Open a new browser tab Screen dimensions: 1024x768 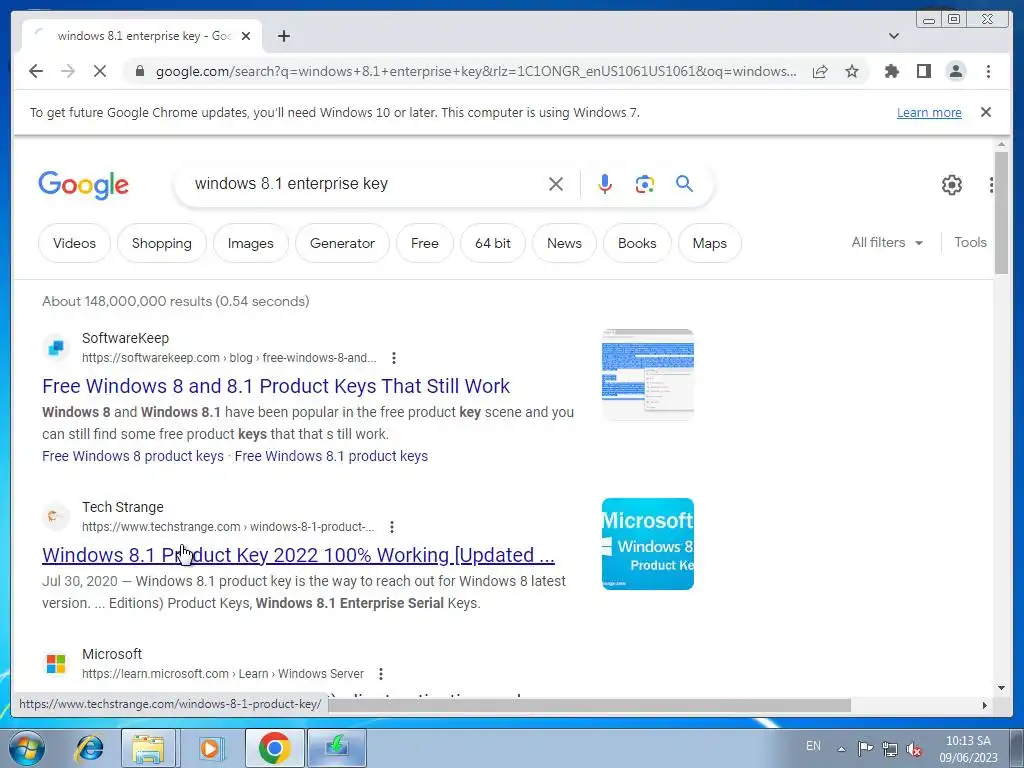point(283,36)
